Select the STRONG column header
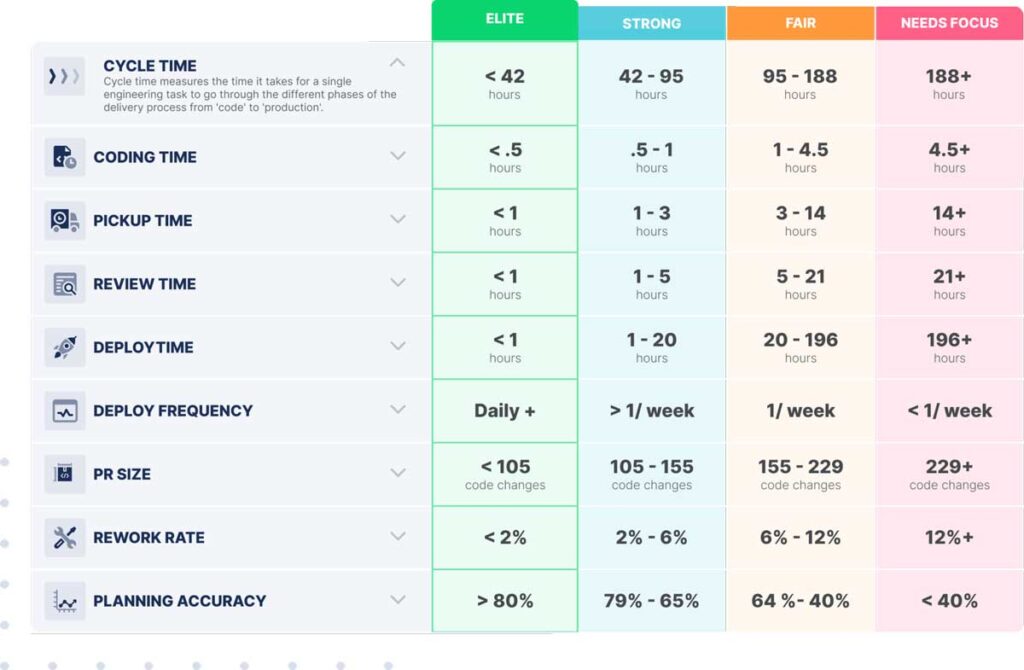 click(652, 23)
